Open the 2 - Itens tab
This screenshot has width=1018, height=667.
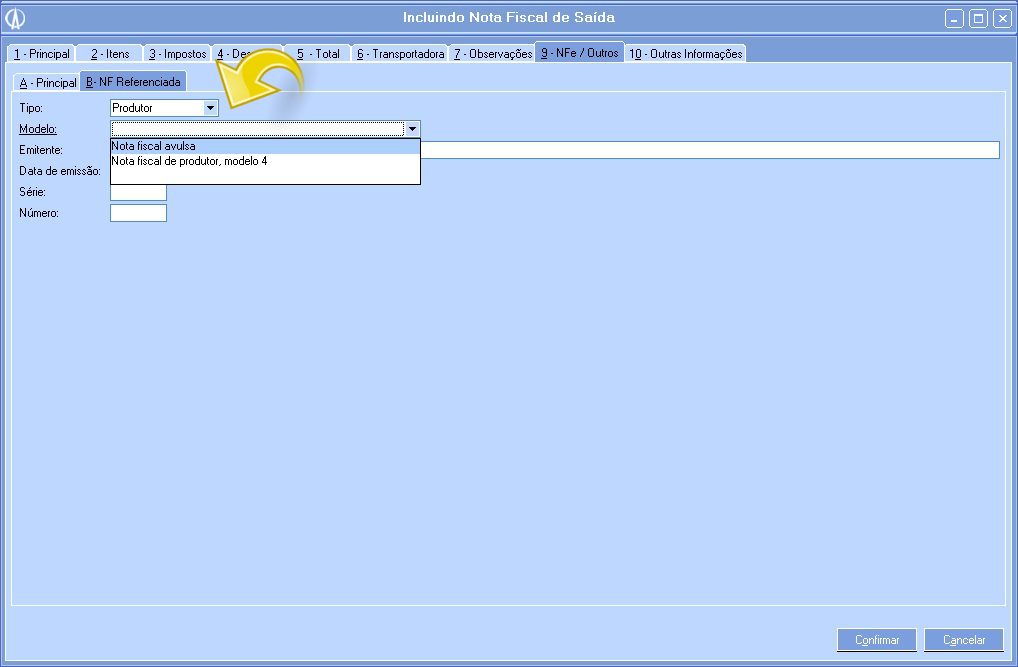tap(110, 54)
